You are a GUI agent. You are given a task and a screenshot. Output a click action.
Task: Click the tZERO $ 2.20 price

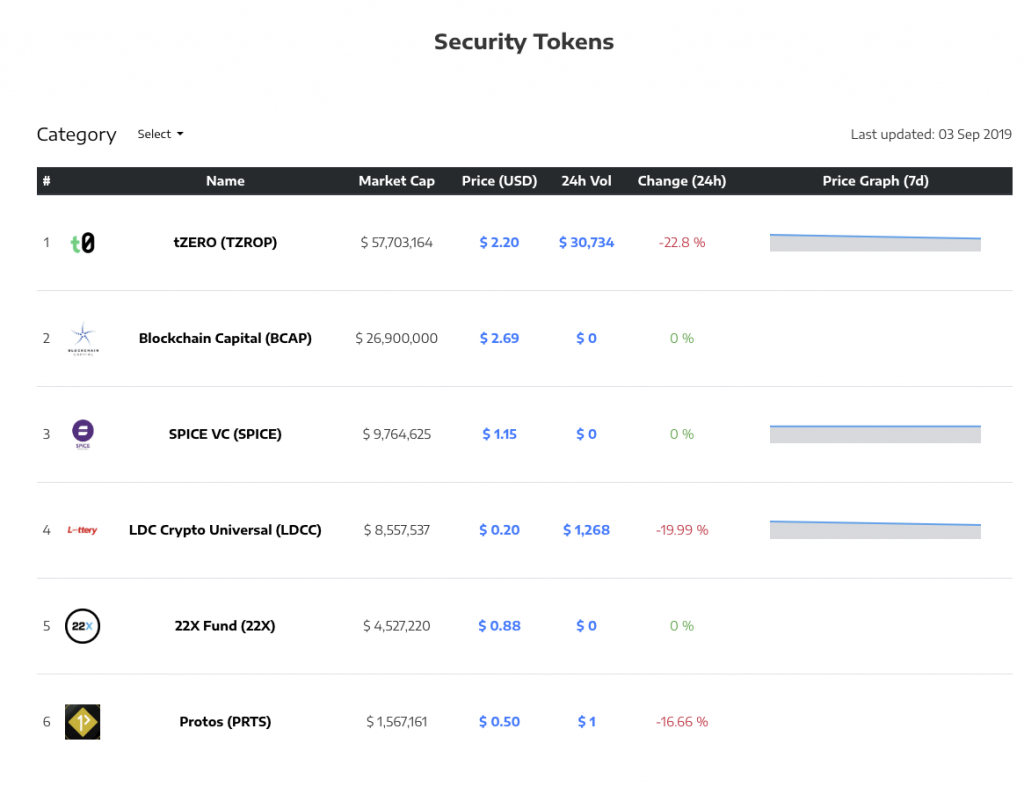(x=499, y=243)
